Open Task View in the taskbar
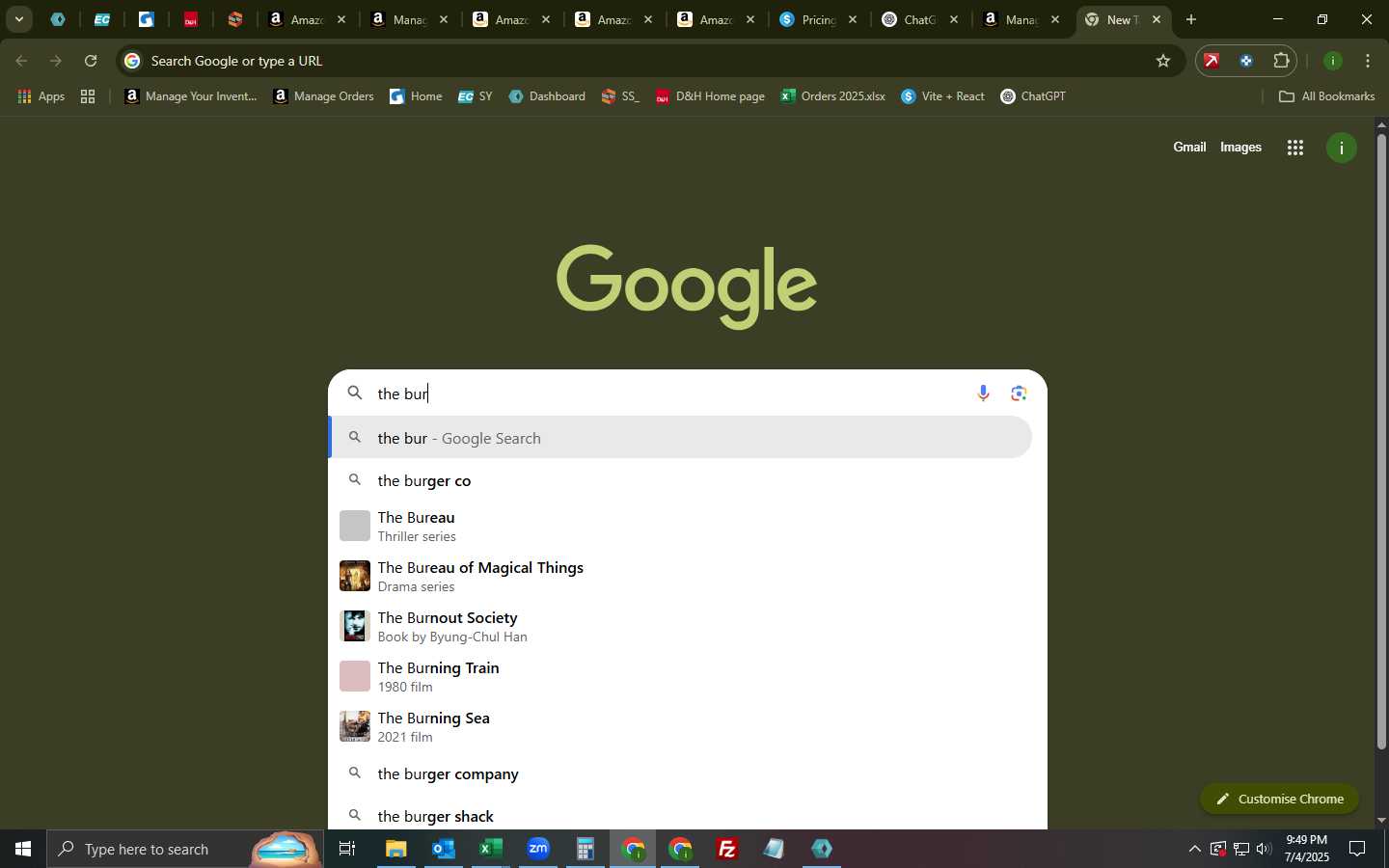This screenshot has width=1389, height=868. (347, 849)
